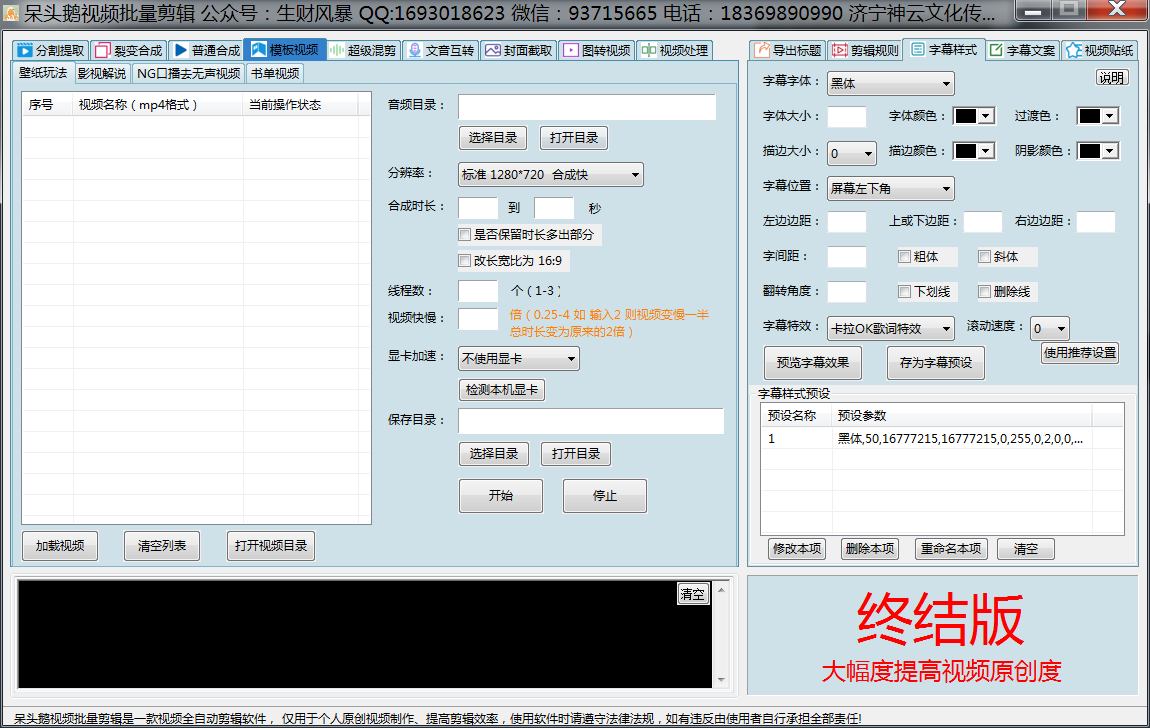Click the 重命名本项 button
Image resolution: width=1150 pixels, height=728 pixels.
click(x=951, y=548)
